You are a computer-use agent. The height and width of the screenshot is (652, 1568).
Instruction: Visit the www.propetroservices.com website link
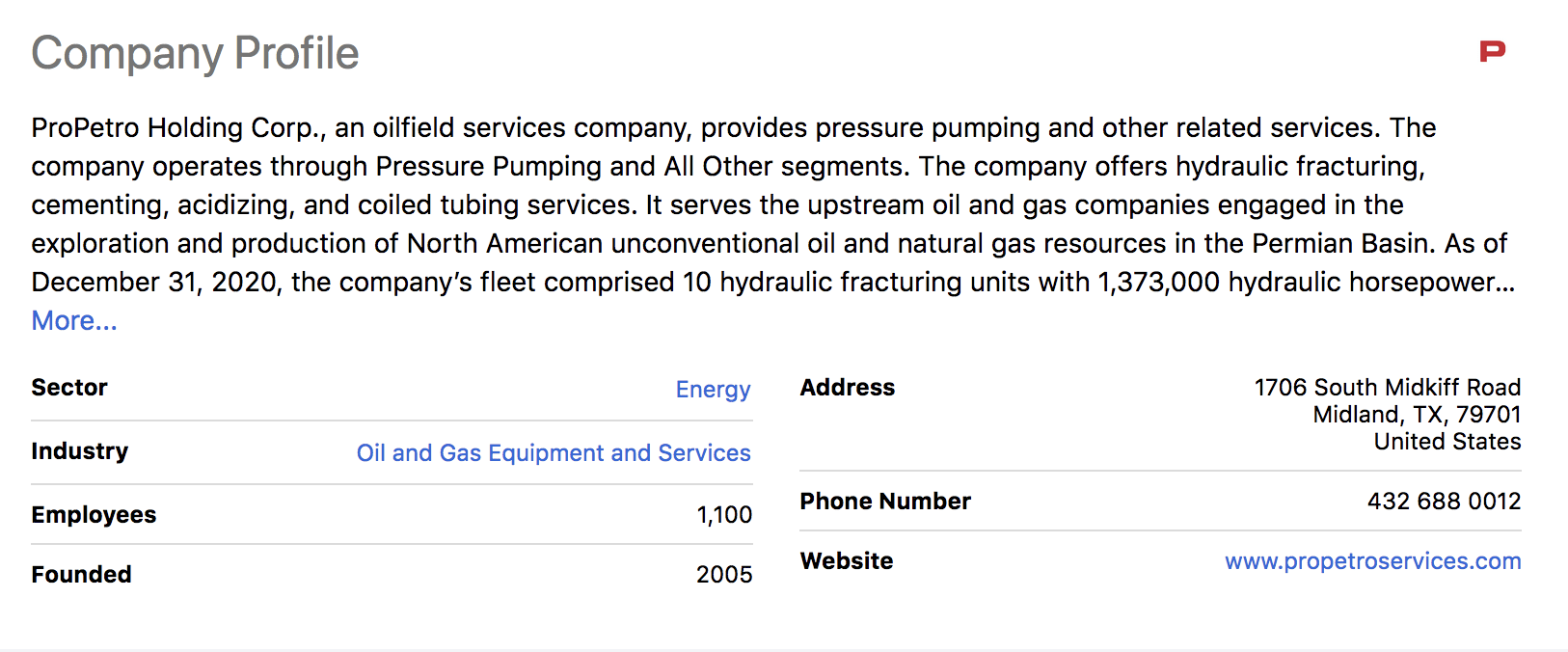(x=1372, y=561)
